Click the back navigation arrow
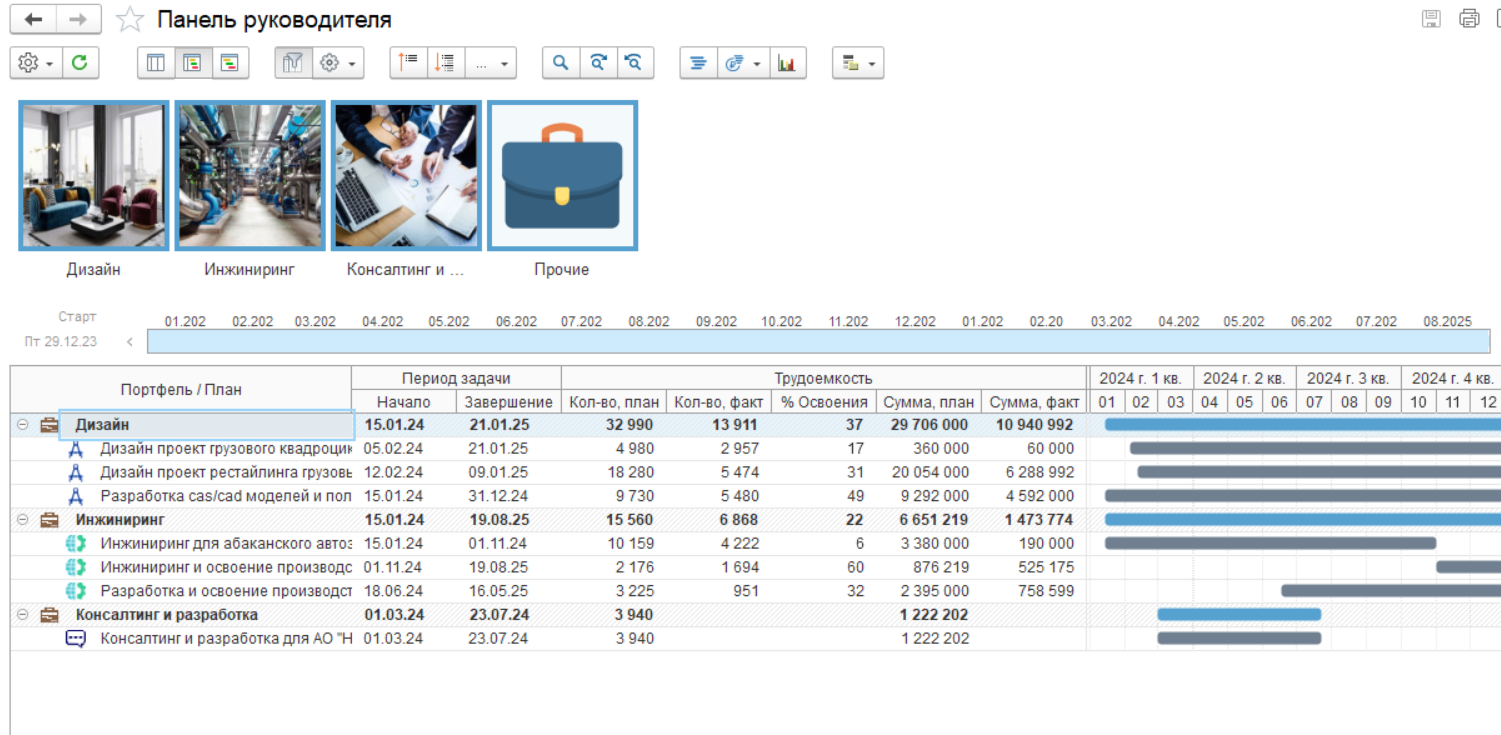This screenshot has height=735, width=1501. pos(33,20)
